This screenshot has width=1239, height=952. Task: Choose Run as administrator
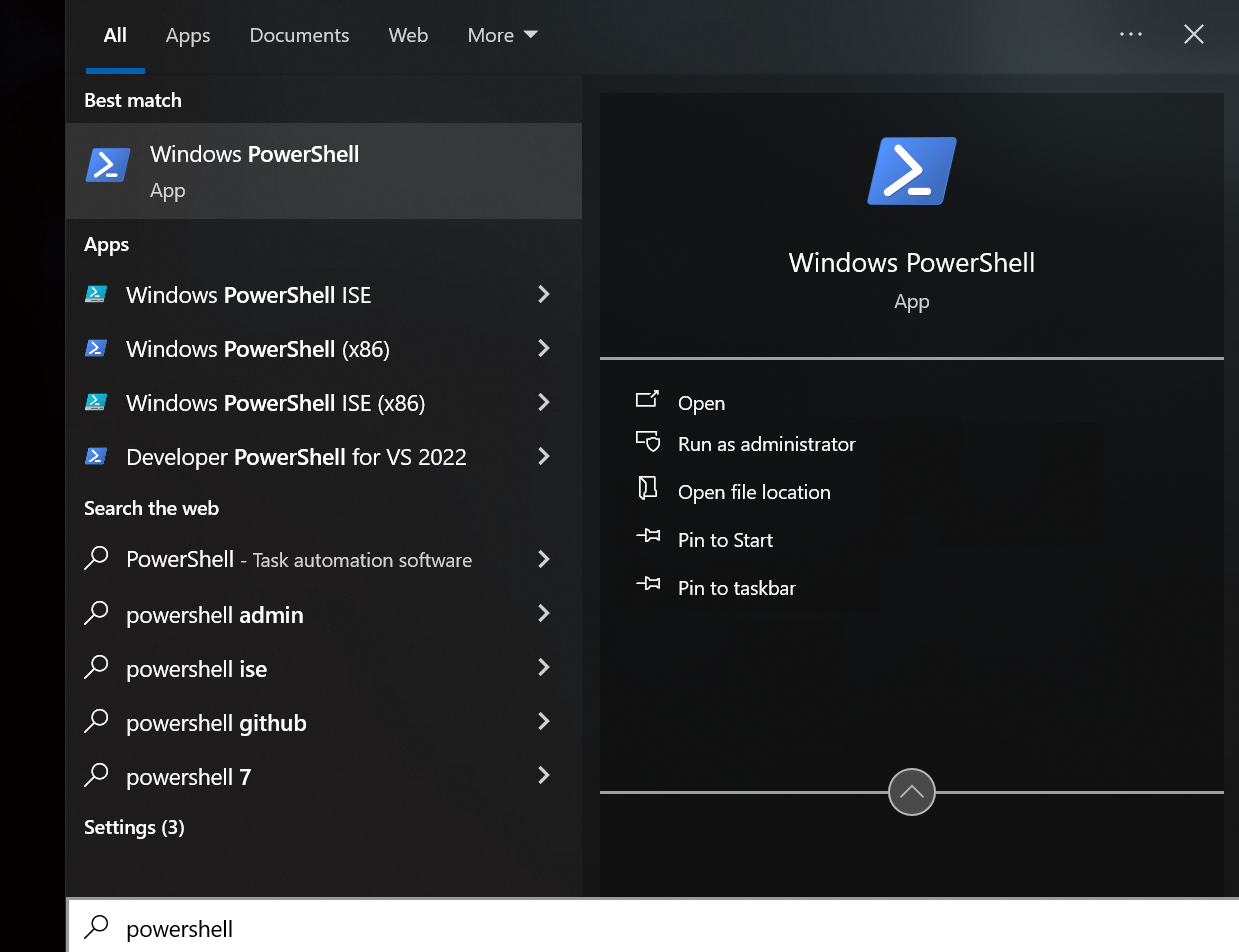click(x=767, y=444)
